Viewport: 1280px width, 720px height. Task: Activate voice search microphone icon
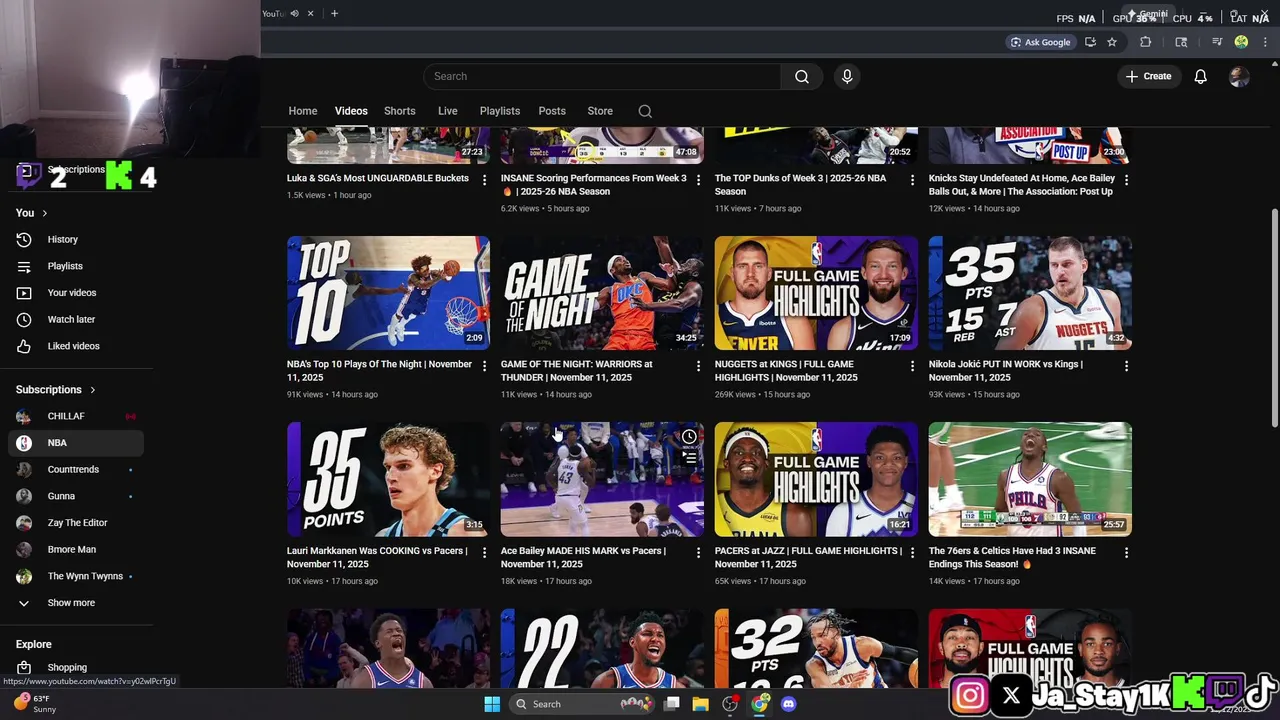click(x=847, y=76)
